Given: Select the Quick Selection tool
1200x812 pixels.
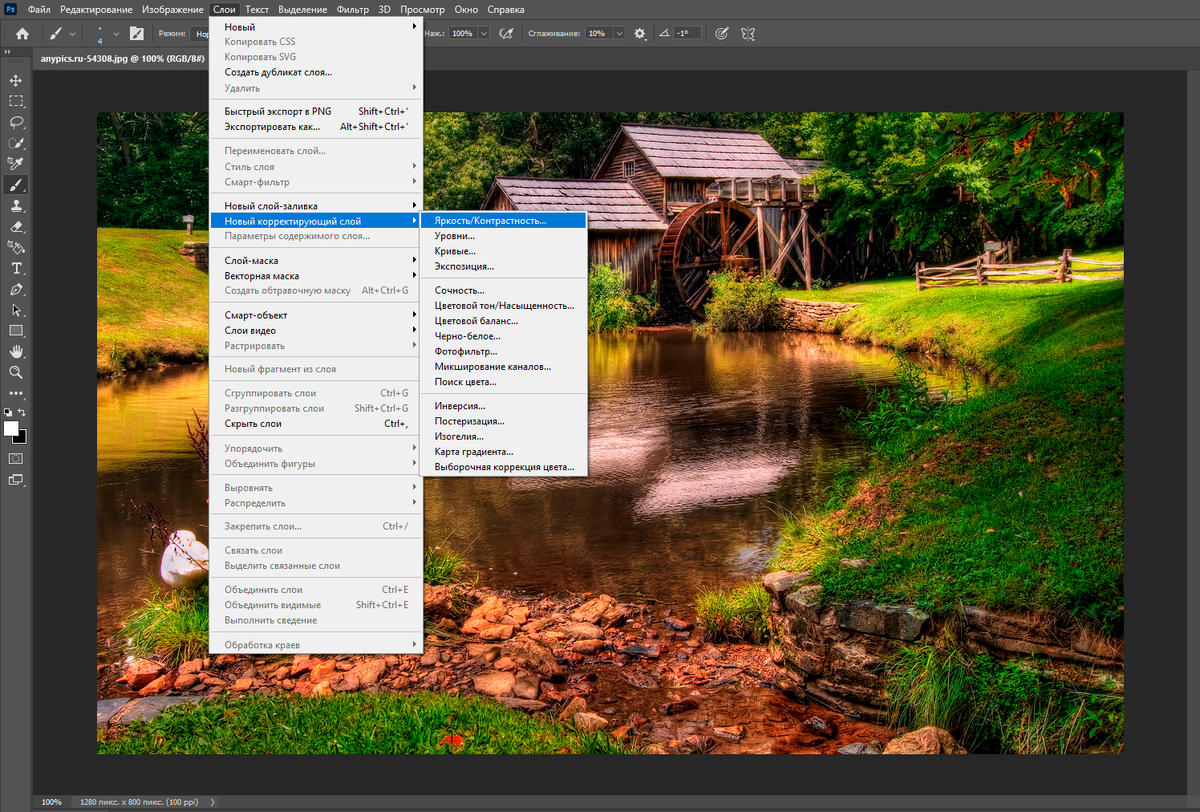Looking at the screenshot, I should point(16,143).
